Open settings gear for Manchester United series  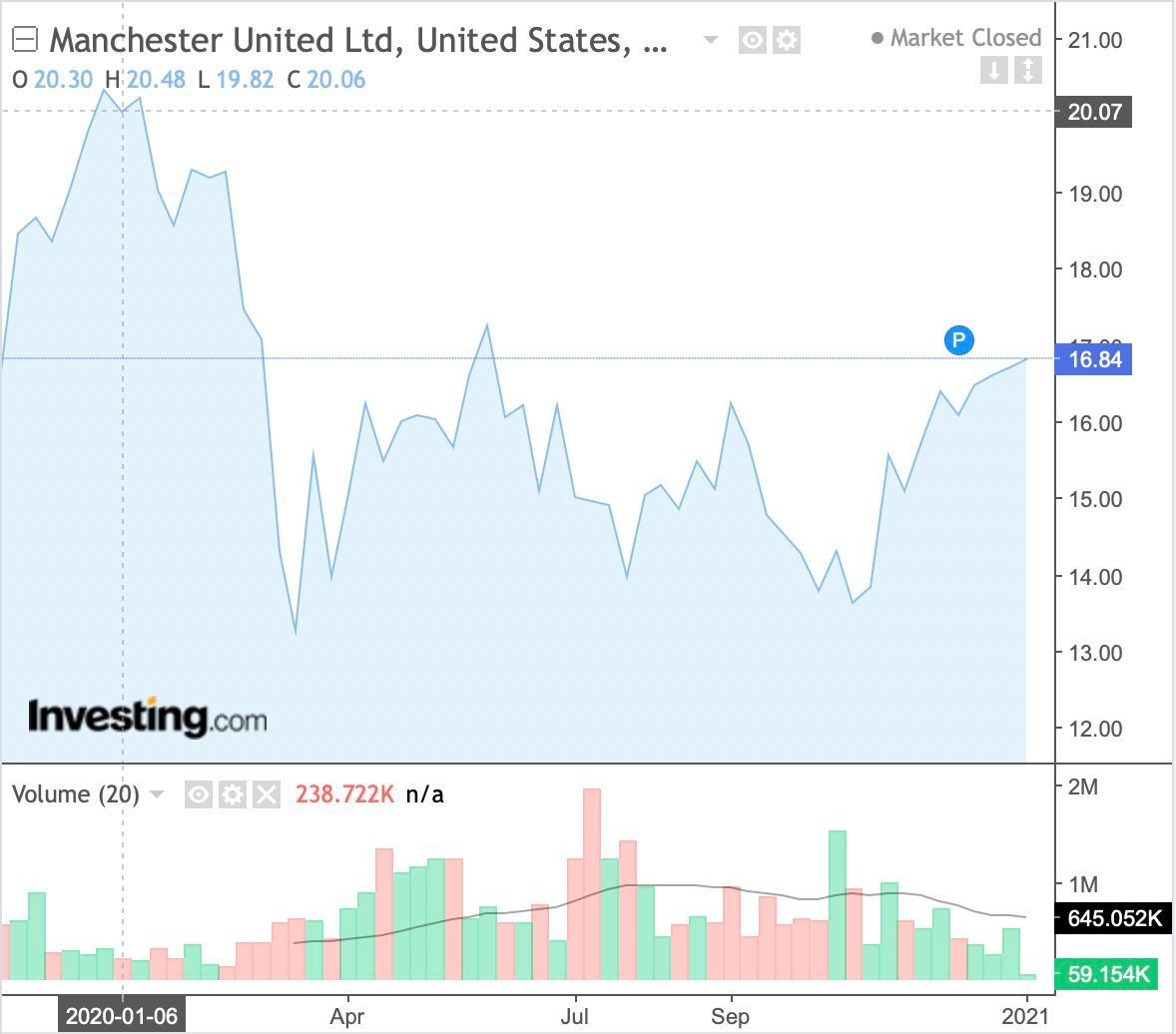click(787, 40)
